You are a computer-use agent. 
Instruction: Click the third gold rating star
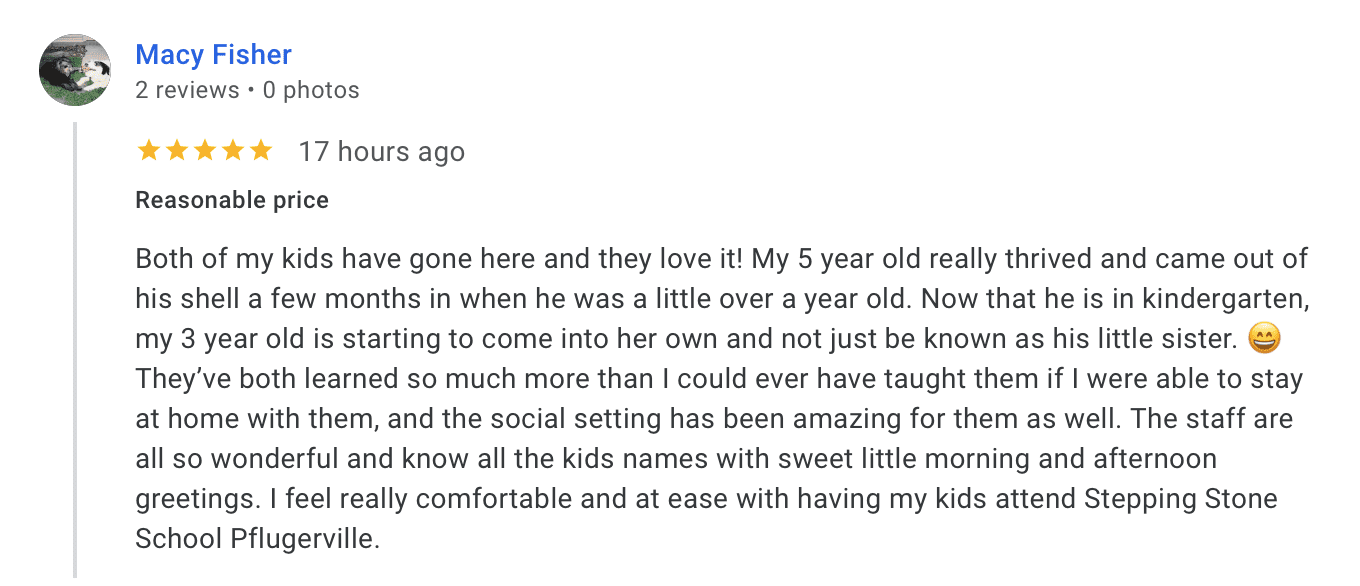pyautogui.click(x=204, y=151)
